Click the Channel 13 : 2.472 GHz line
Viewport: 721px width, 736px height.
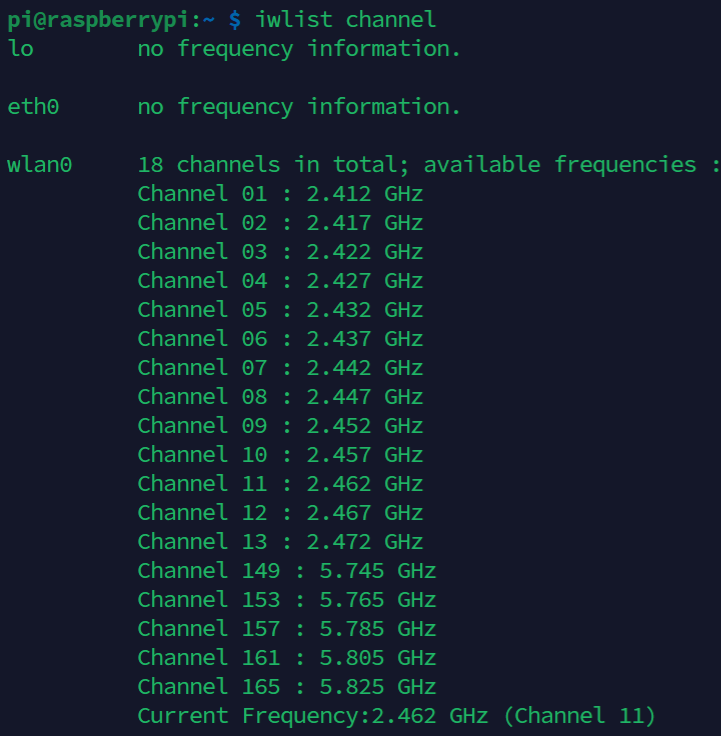280,542
